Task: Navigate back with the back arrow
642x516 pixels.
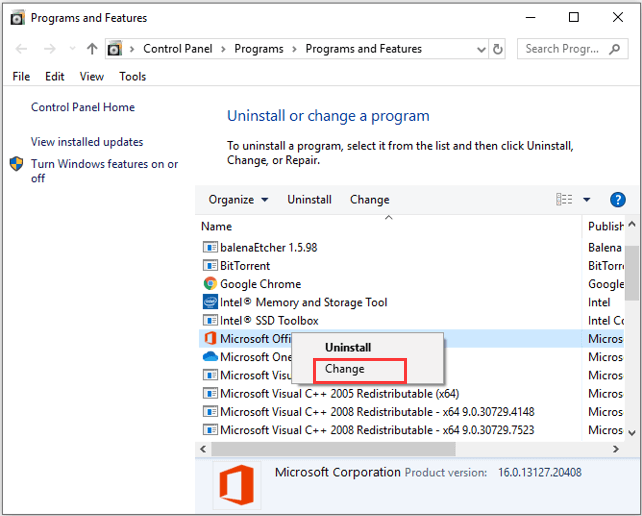Action: click(x=21, y=49)
